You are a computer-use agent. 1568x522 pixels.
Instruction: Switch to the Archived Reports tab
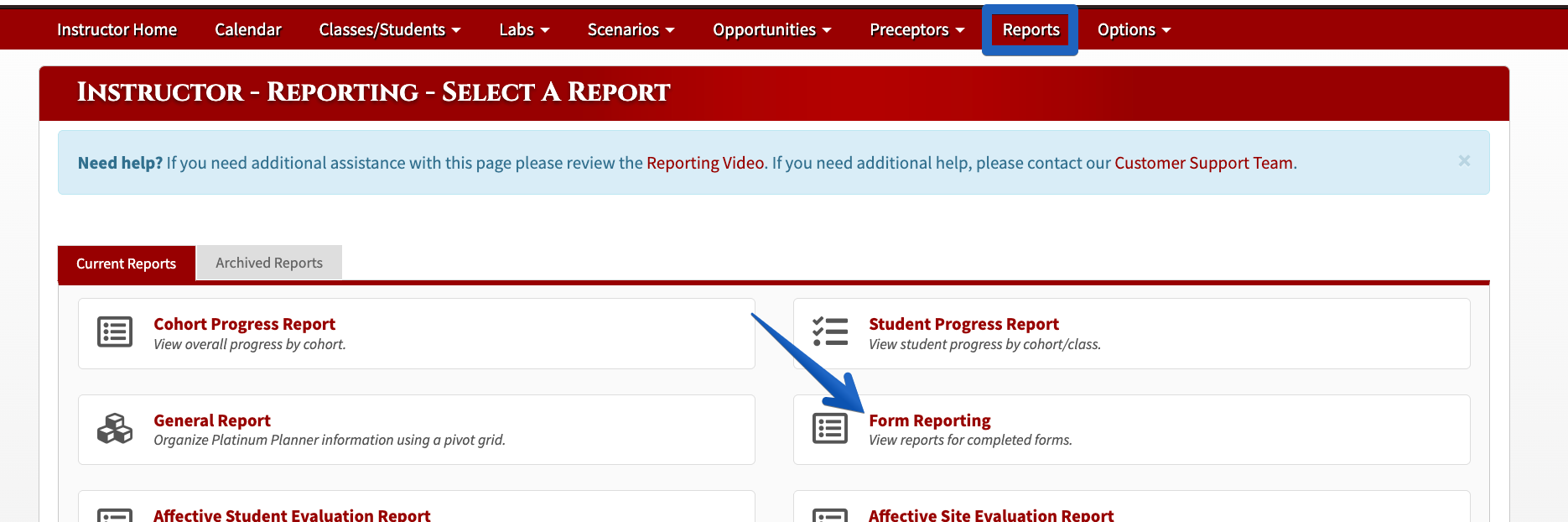pos(269,263)
